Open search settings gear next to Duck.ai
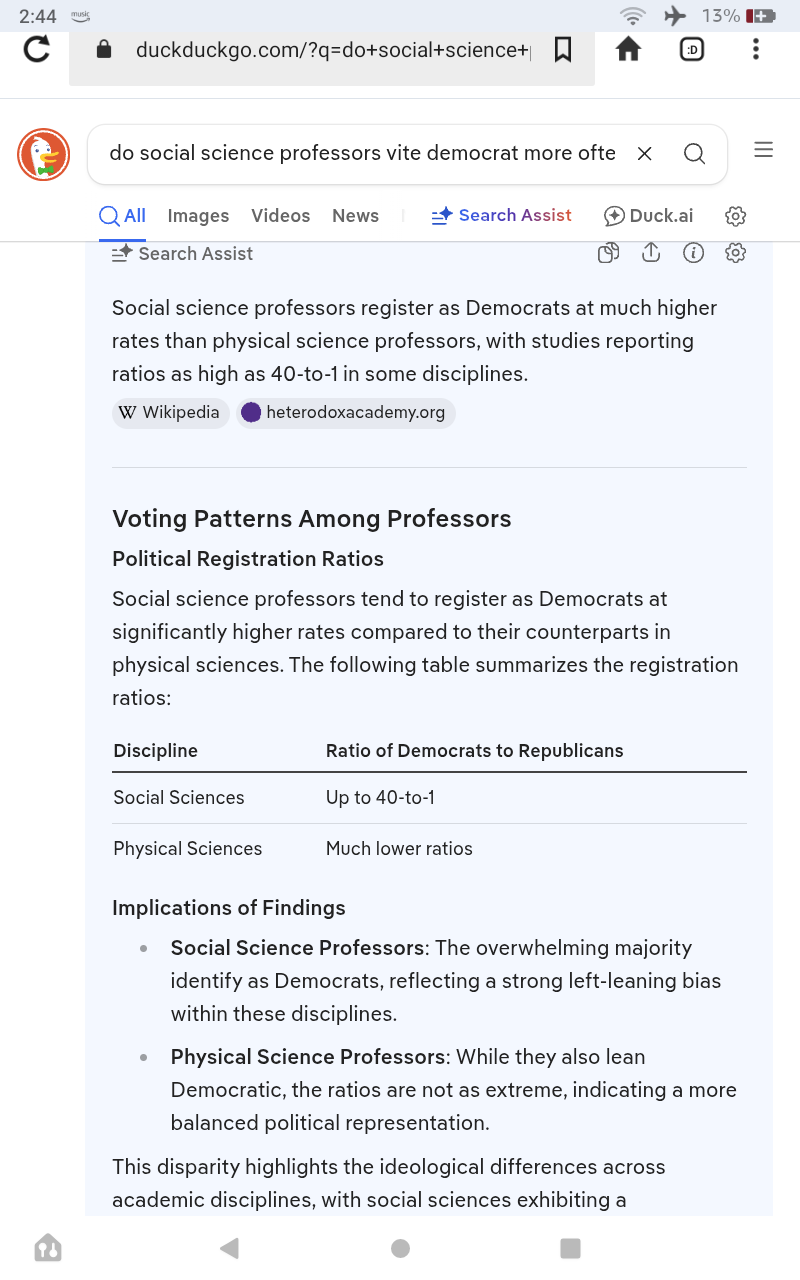The width and height of the screenshot is (800, 1280). click(x=736, y=216)
